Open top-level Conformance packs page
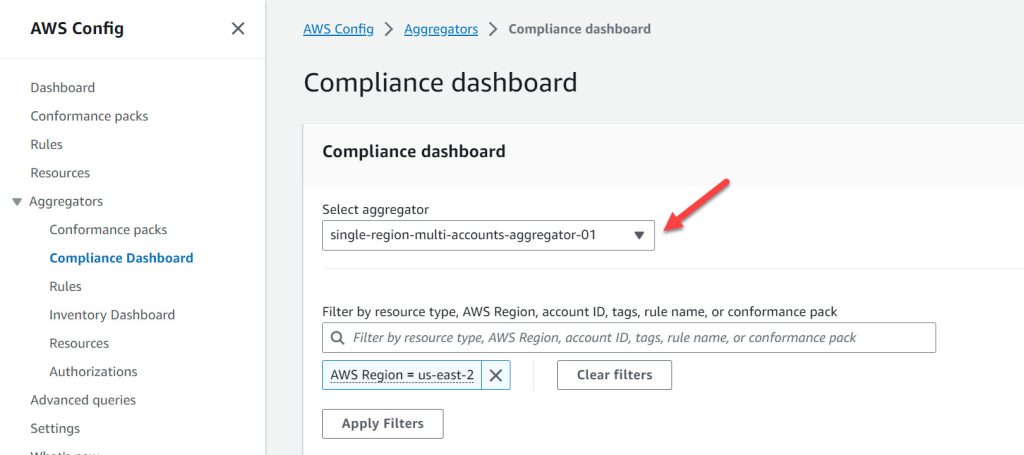Image resolution: width=1024 pixels, height=455 pixels. [x=89, y=116]
